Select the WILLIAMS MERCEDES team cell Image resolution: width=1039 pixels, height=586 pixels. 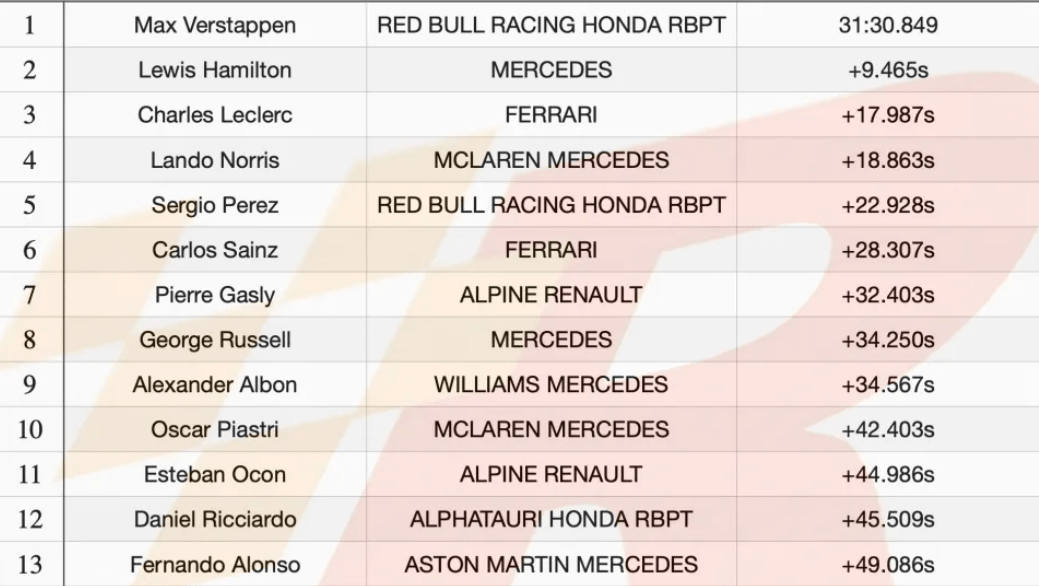click(x=551, y=384)
